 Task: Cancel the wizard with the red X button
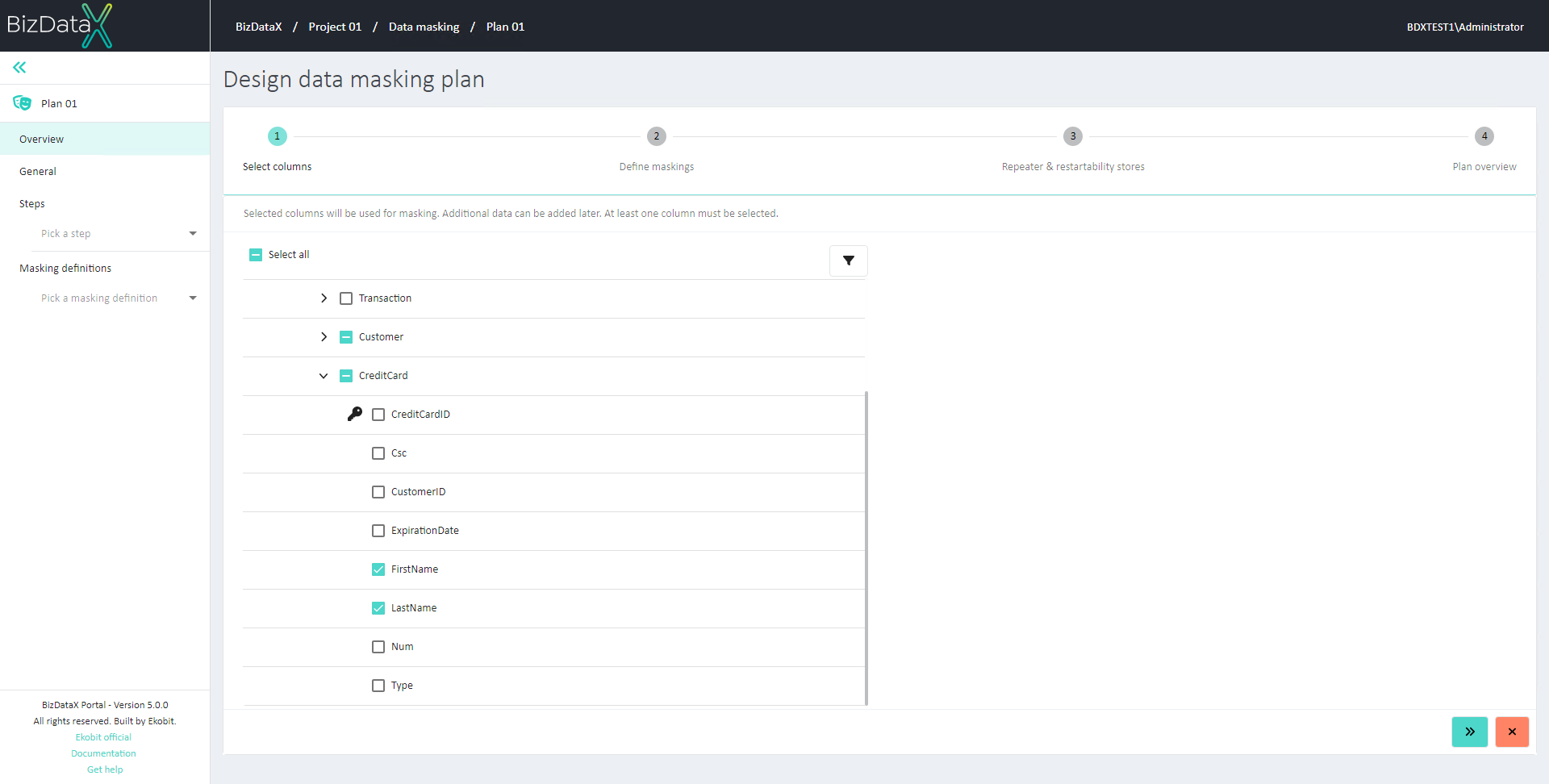tap(1512, 732)
